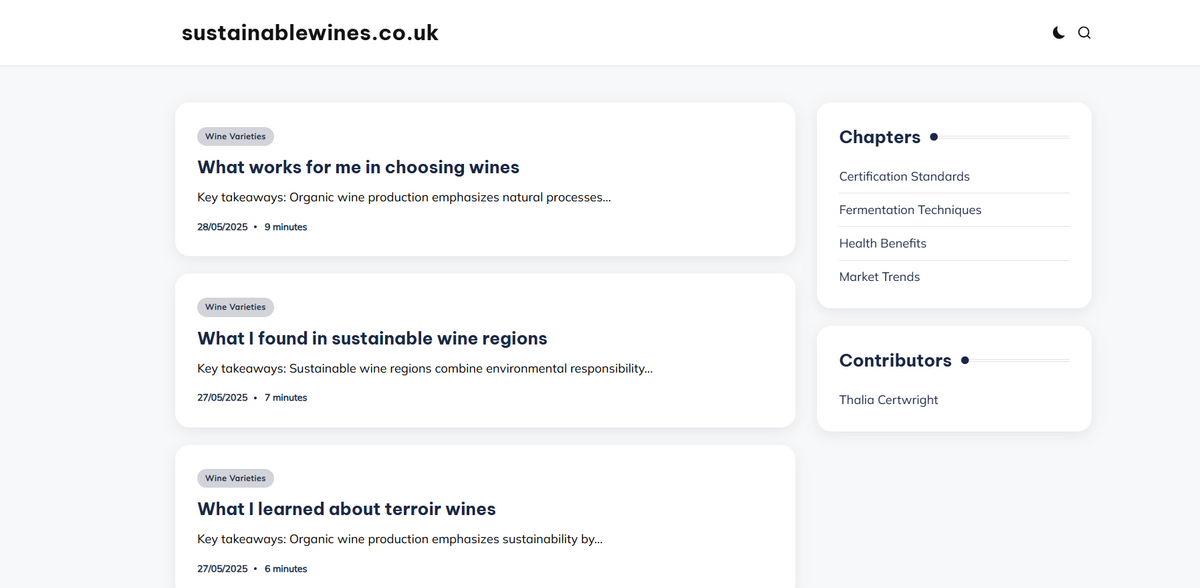Open "What works for me in choosing wines"
Image resolution: width=1200 pixels, height=588 pixels.
(358, 167)
